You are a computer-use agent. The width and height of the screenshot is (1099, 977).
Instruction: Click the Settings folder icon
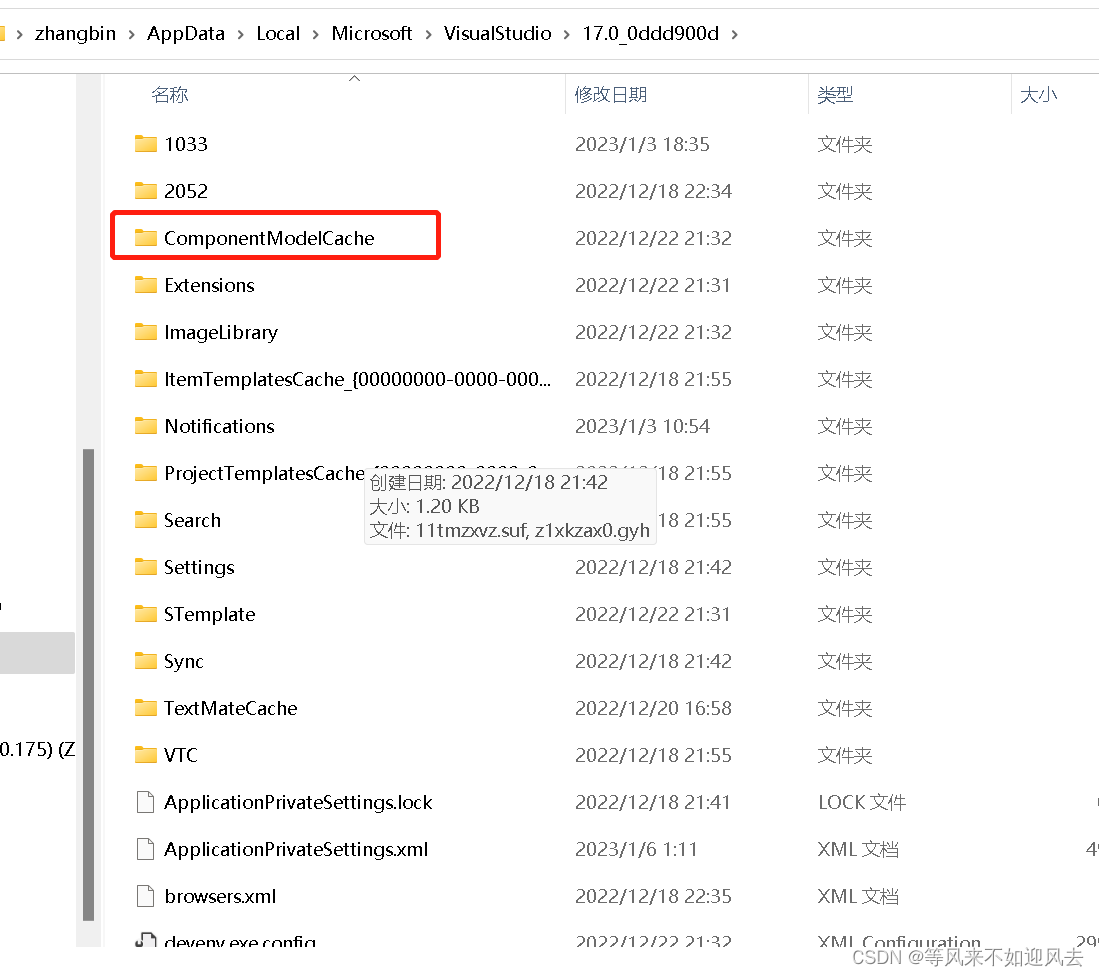(x=146, y=566)
